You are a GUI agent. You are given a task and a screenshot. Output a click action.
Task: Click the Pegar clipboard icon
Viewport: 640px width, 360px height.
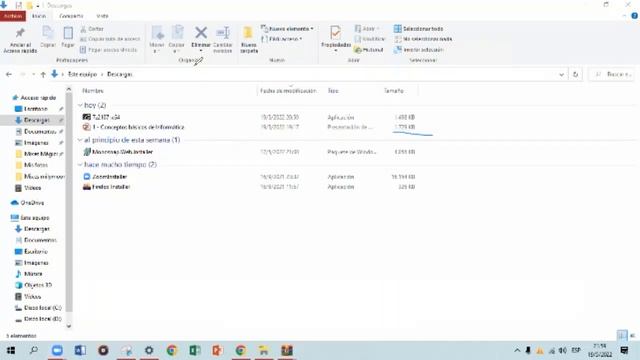pyautogui.click(x=68, y=33)
